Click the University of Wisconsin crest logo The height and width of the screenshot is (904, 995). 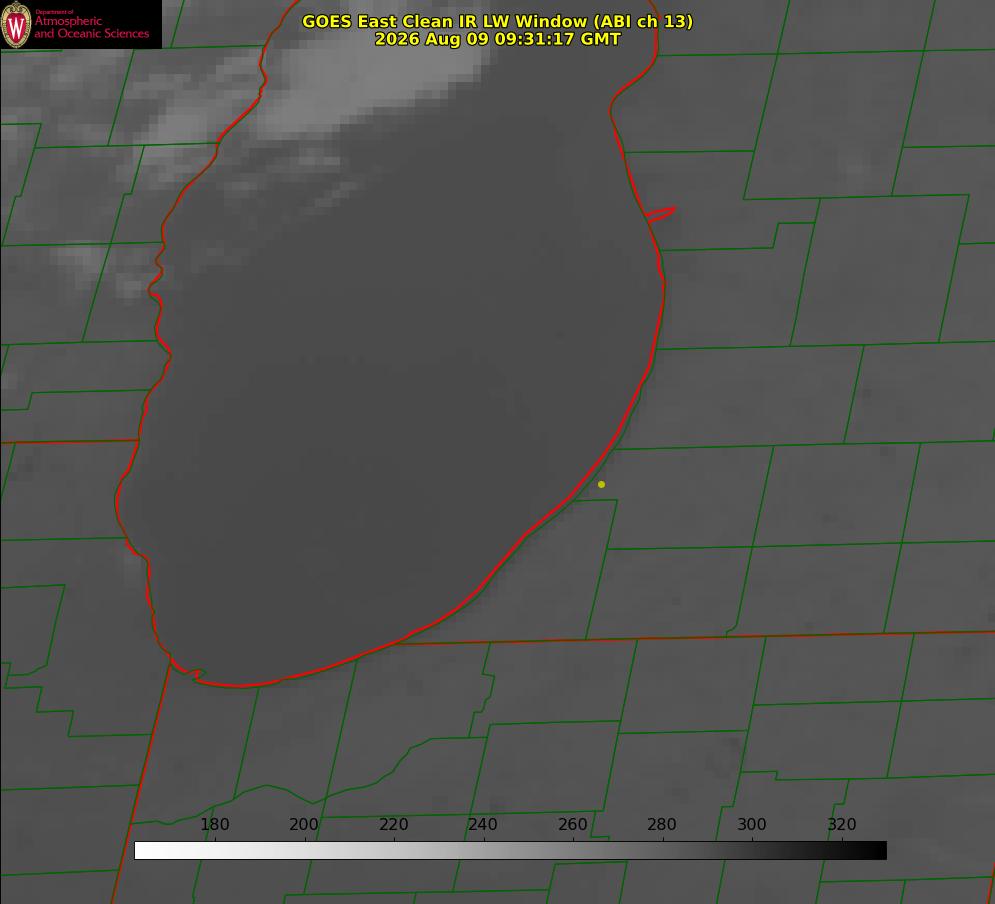pyautogui.click(x=16, y=24)
